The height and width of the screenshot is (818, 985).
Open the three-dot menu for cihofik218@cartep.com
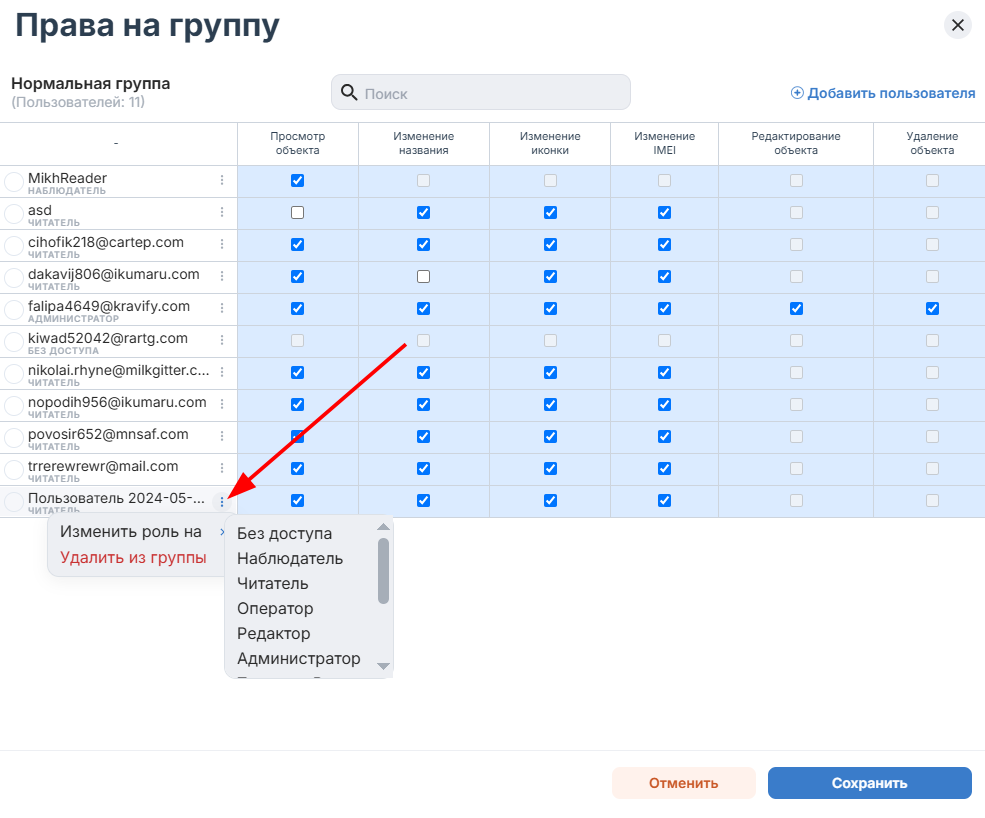pyautogui.click(x=222, y=244)
